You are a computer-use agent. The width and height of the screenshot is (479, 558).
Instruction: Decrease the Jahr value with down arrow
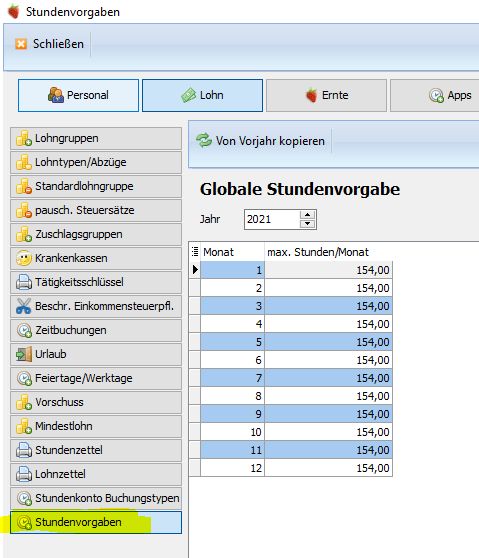click(307, 224)
